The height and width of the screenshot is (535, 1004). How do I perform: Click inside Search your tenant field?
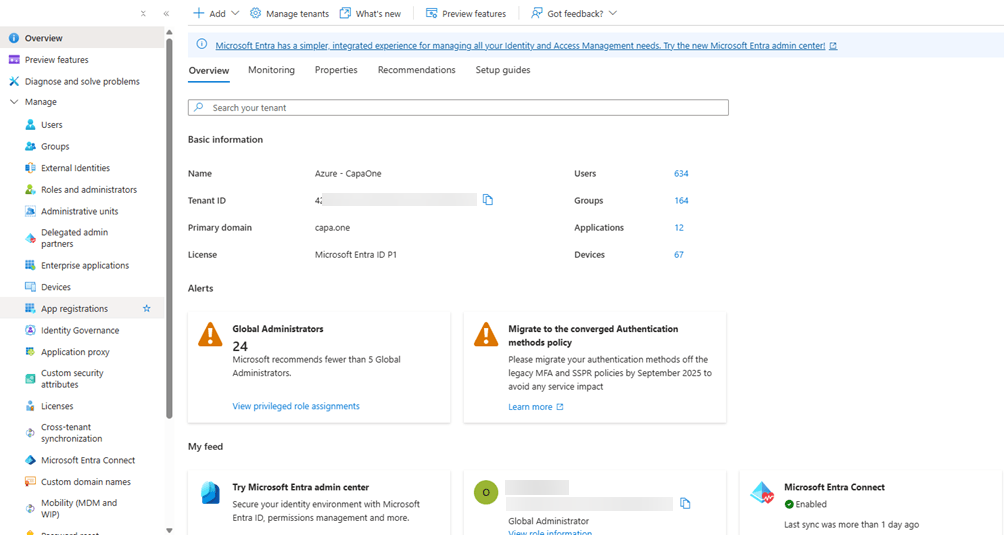(458, 108)
